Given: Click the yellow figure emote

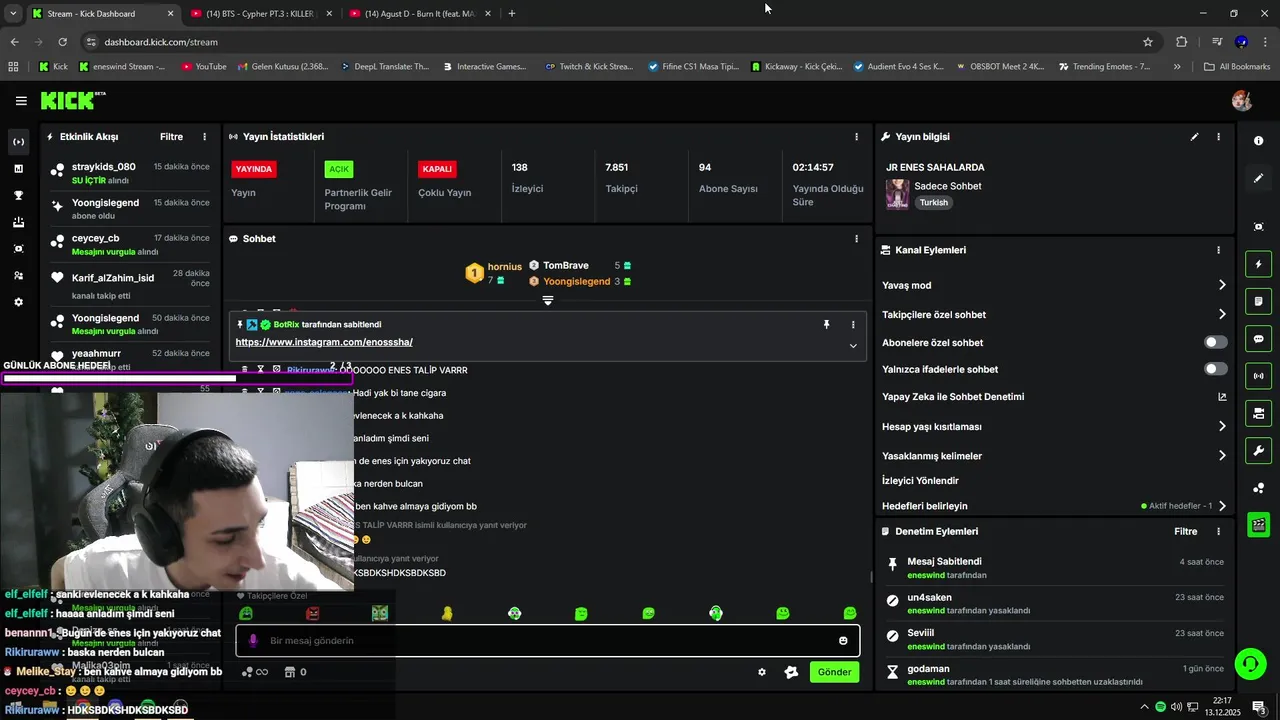Looking at the screenshot, I should (447, 613).
